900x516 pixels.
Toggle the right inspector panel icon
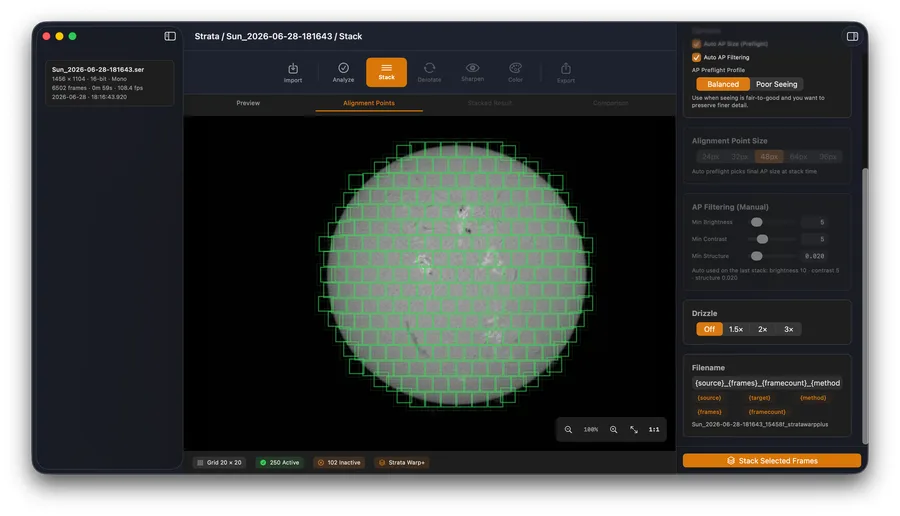(x=852, y=36)
